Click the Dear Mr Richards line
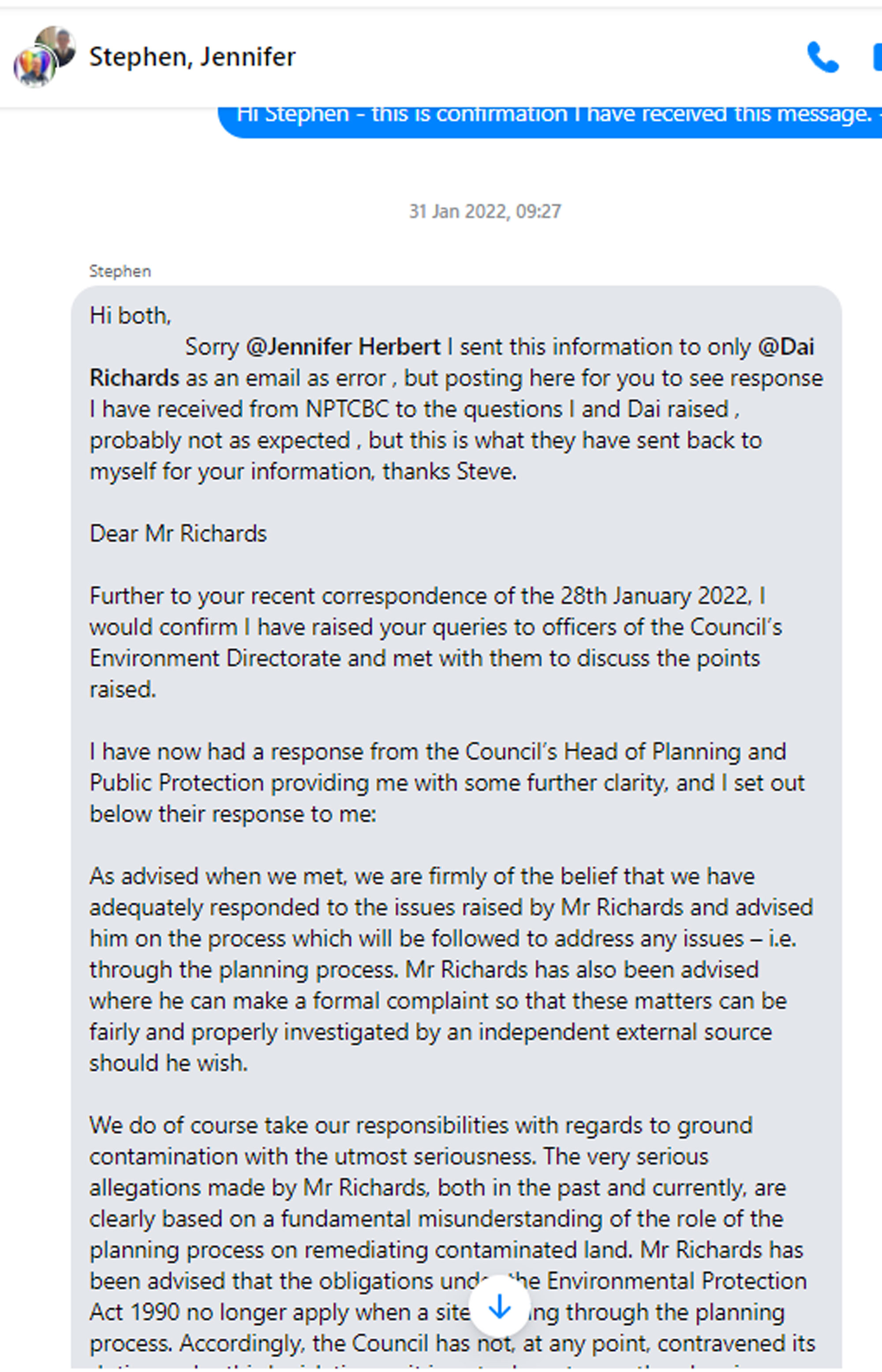This screenshot has height=1372, width=882. tap(178, 534)
